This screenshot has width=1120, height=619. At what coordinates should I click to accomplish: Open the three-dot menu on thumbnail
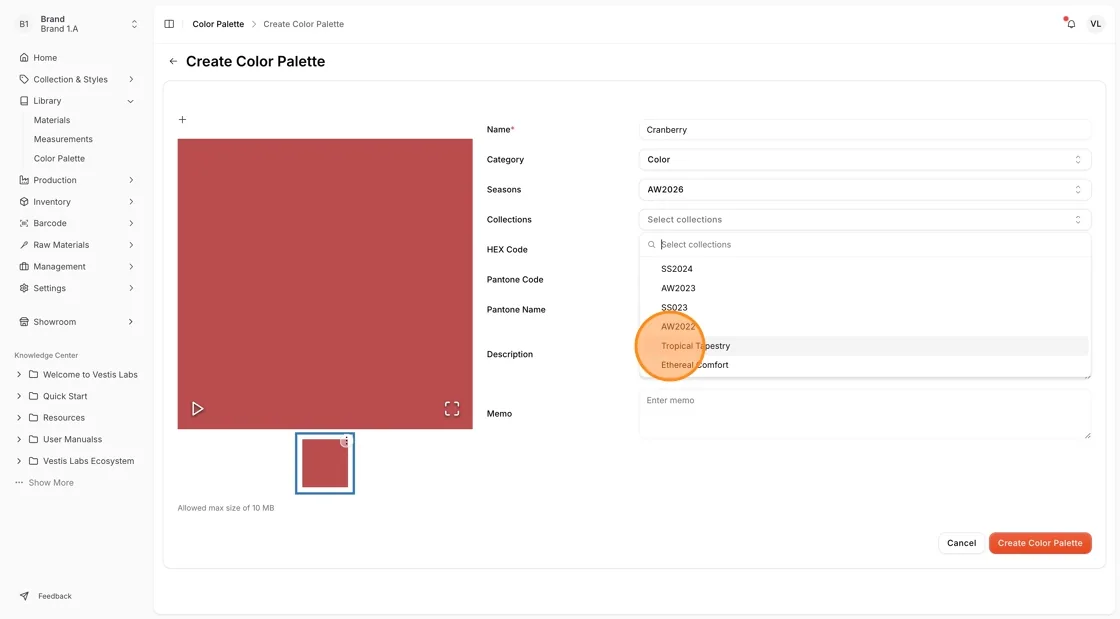pyautogui.click(x=346, y=441)
